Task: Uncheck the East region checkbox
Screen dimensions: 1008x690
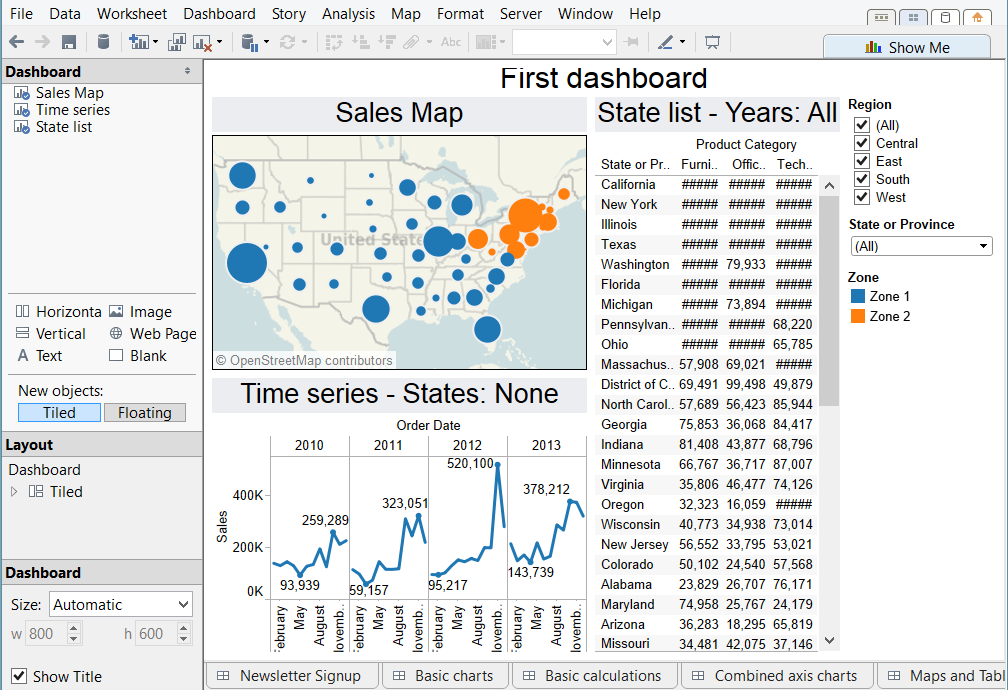Action: (x=861, y=161)
